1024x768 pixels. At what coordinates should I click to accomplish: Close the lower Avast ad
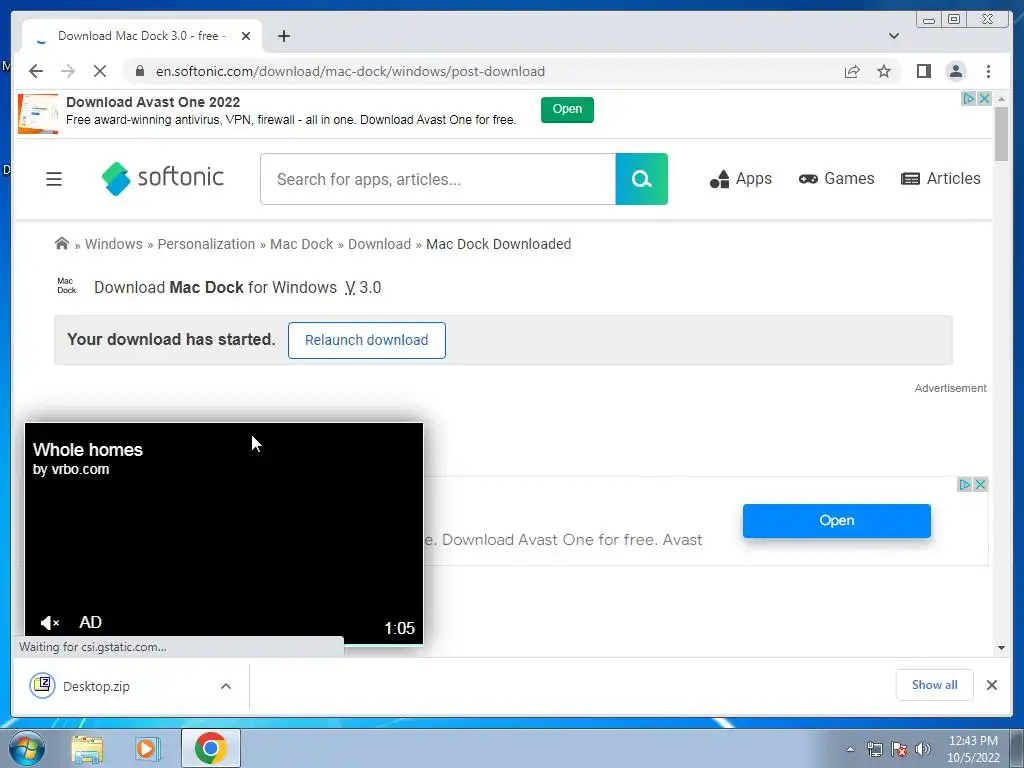coord(980,485)
